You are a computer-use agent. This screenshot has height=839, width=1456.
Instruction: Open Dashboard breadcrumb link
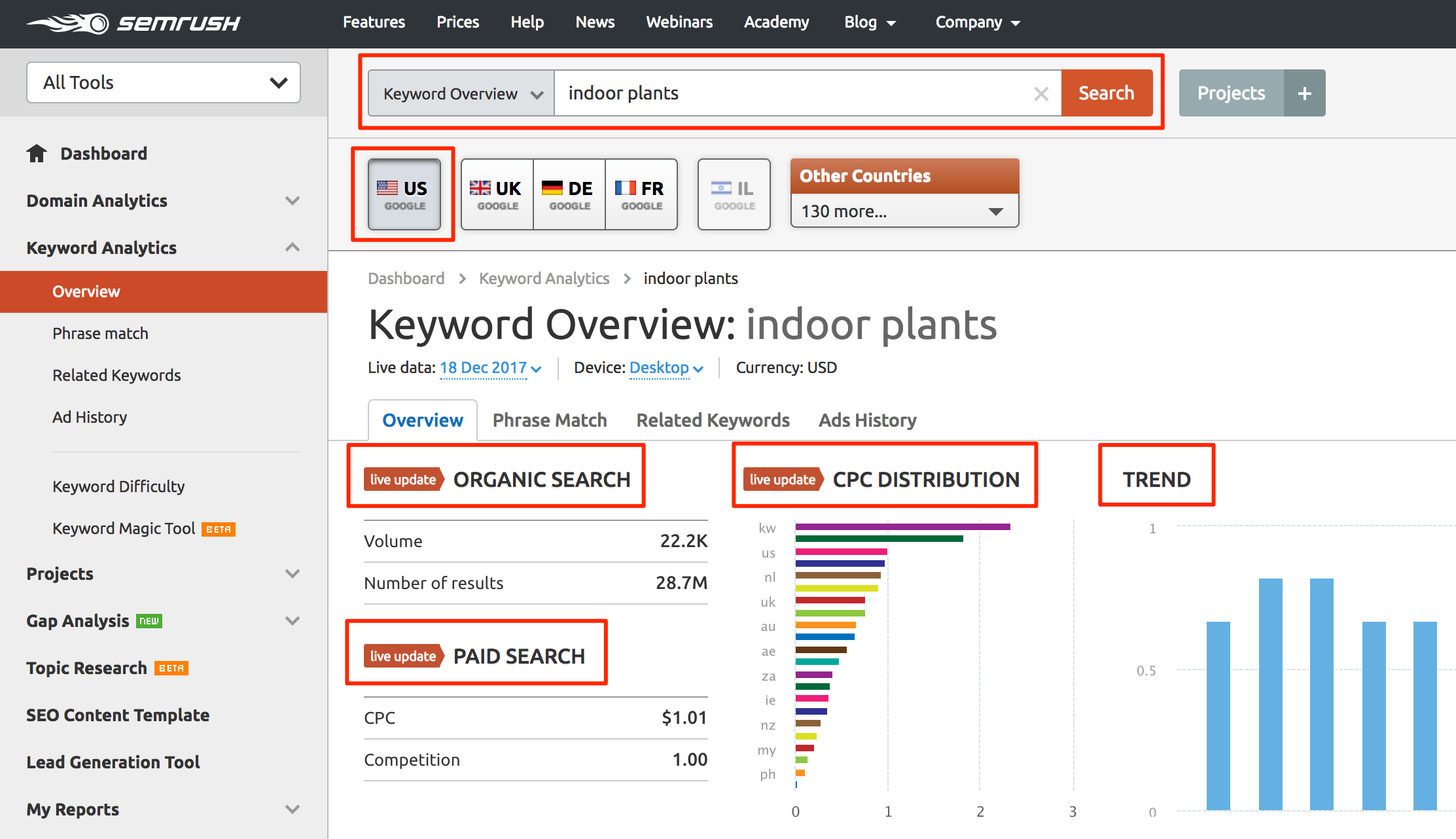406,279
